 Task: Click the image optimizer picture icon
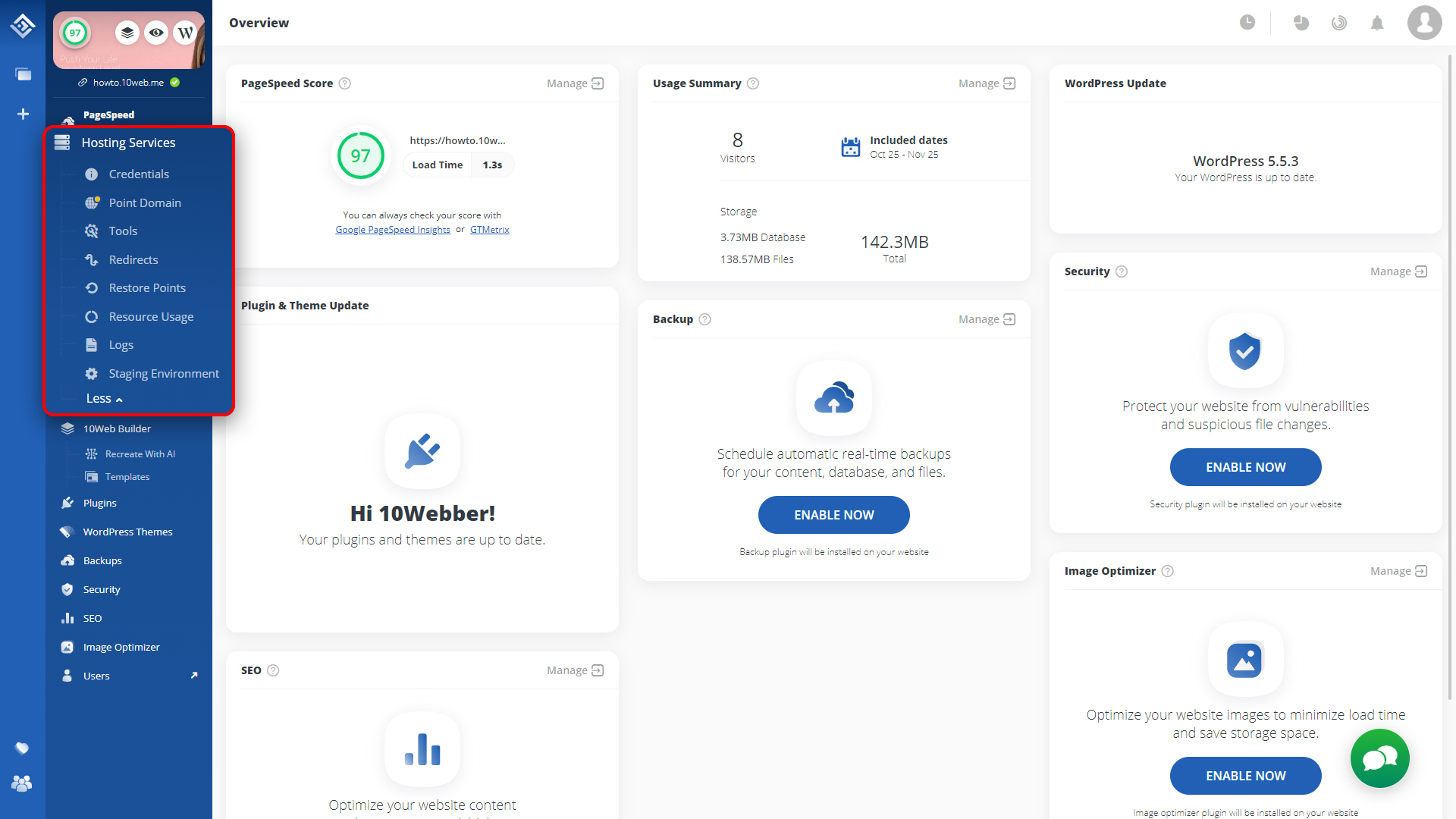1245,659
